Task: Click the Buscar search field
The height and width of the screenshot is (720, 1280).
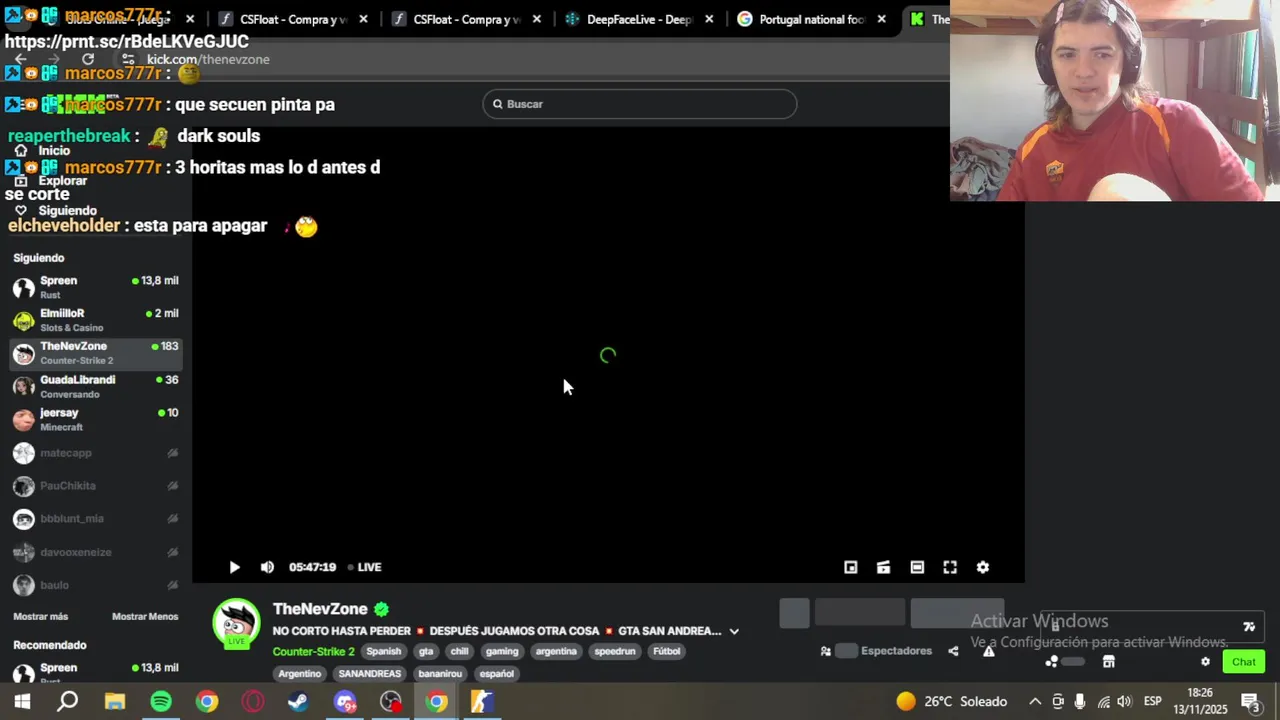Action: point(640,104)
